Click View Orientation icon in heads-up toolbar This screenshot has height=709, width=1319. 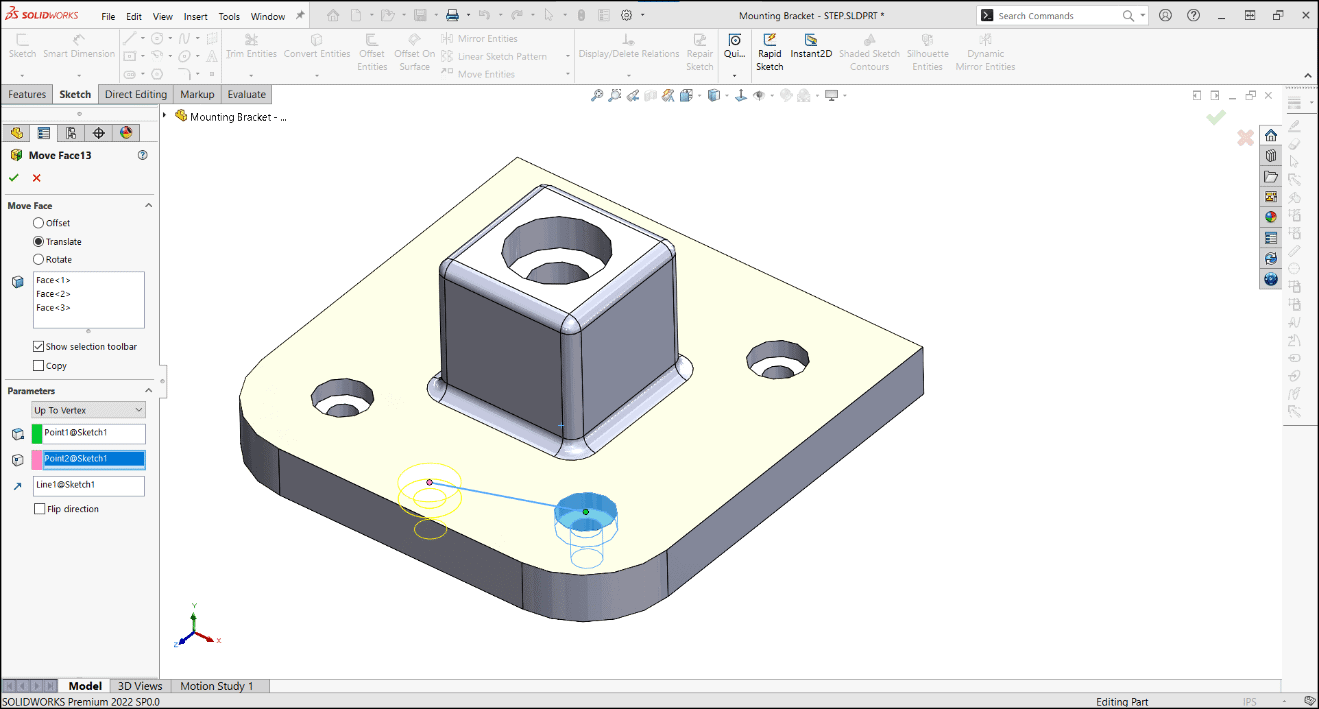tap(687, 95)
